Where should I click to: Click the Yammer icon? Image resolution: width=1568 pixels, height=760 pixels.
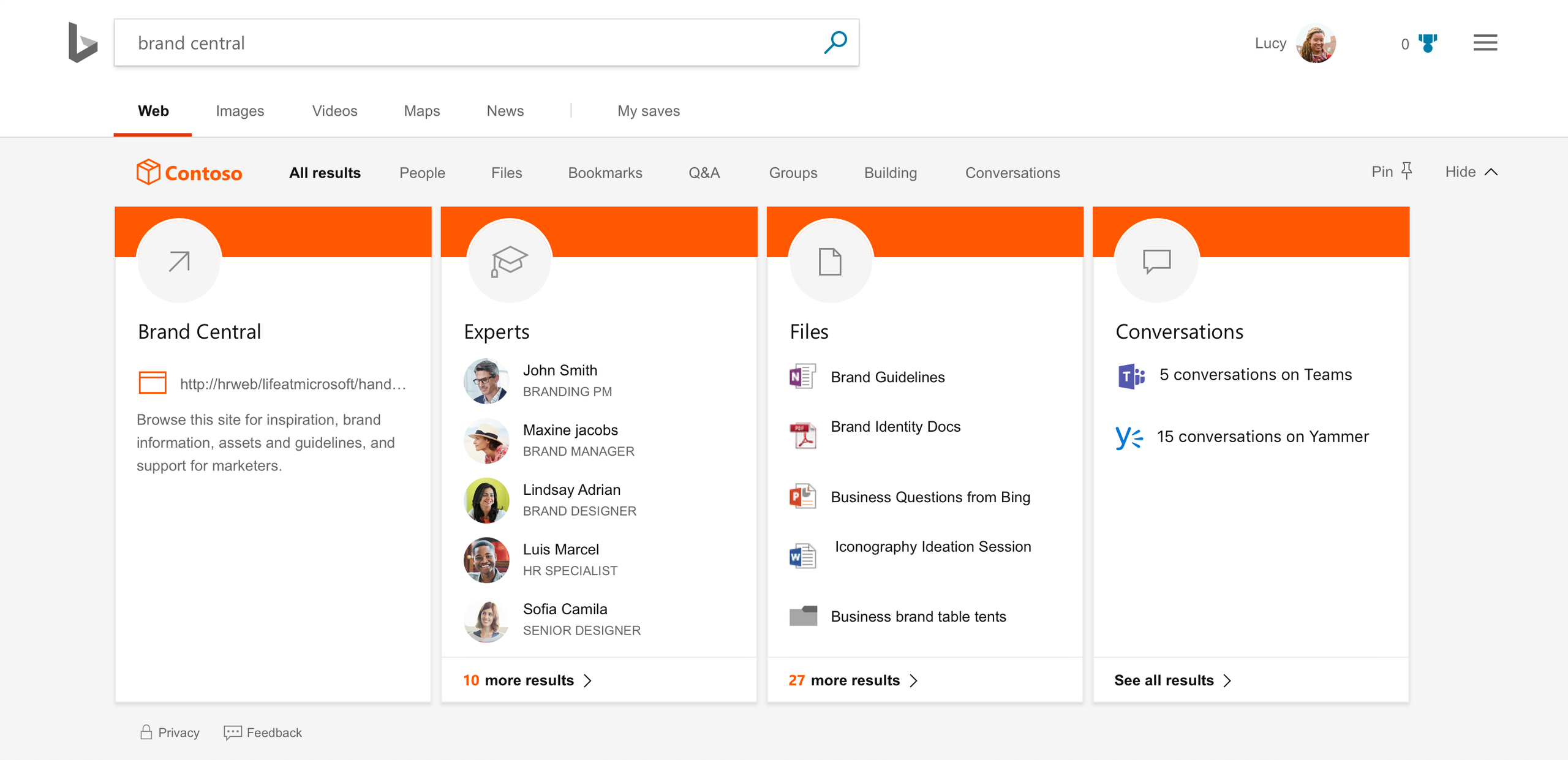tap(1129, 437)
